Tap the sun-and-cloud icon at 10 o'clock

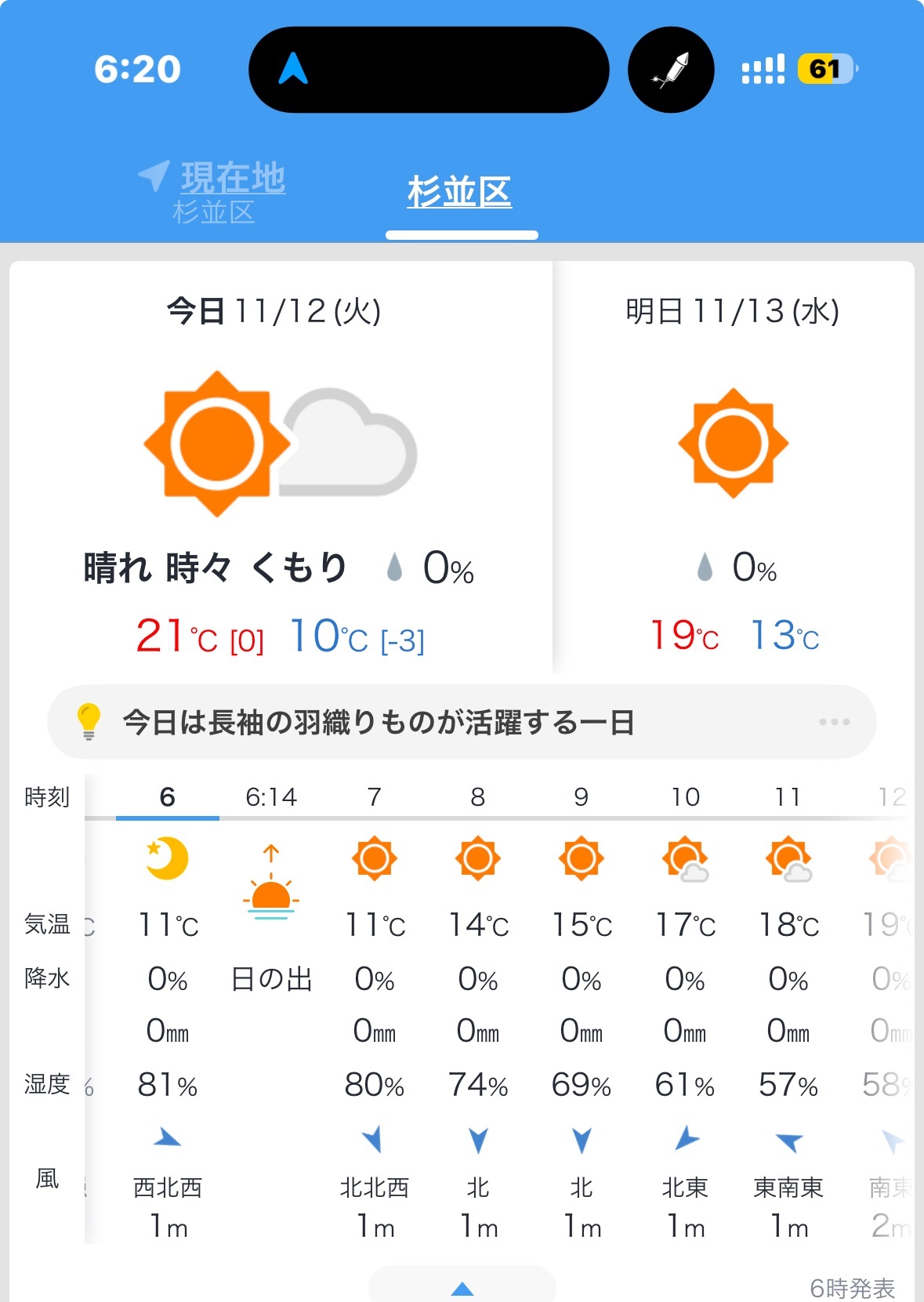[x=685, y=859]
